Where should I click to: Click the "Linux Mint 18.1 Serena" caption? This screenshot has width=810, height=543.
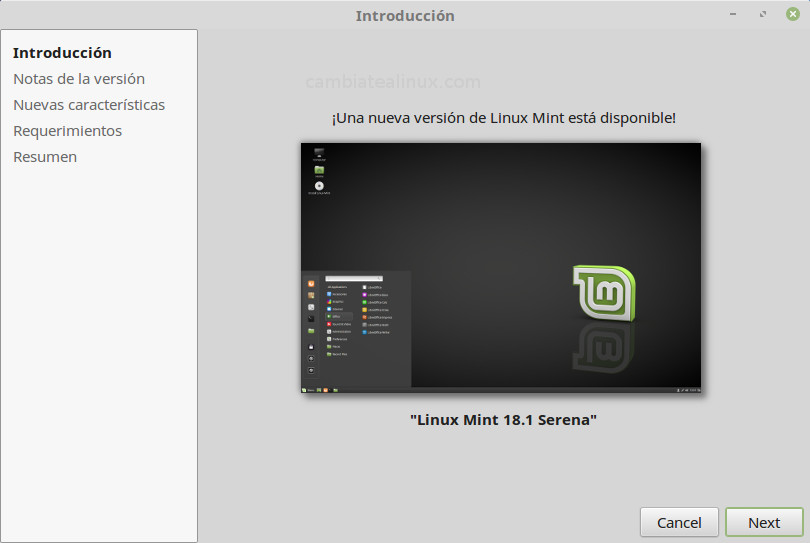coord(503,420)
